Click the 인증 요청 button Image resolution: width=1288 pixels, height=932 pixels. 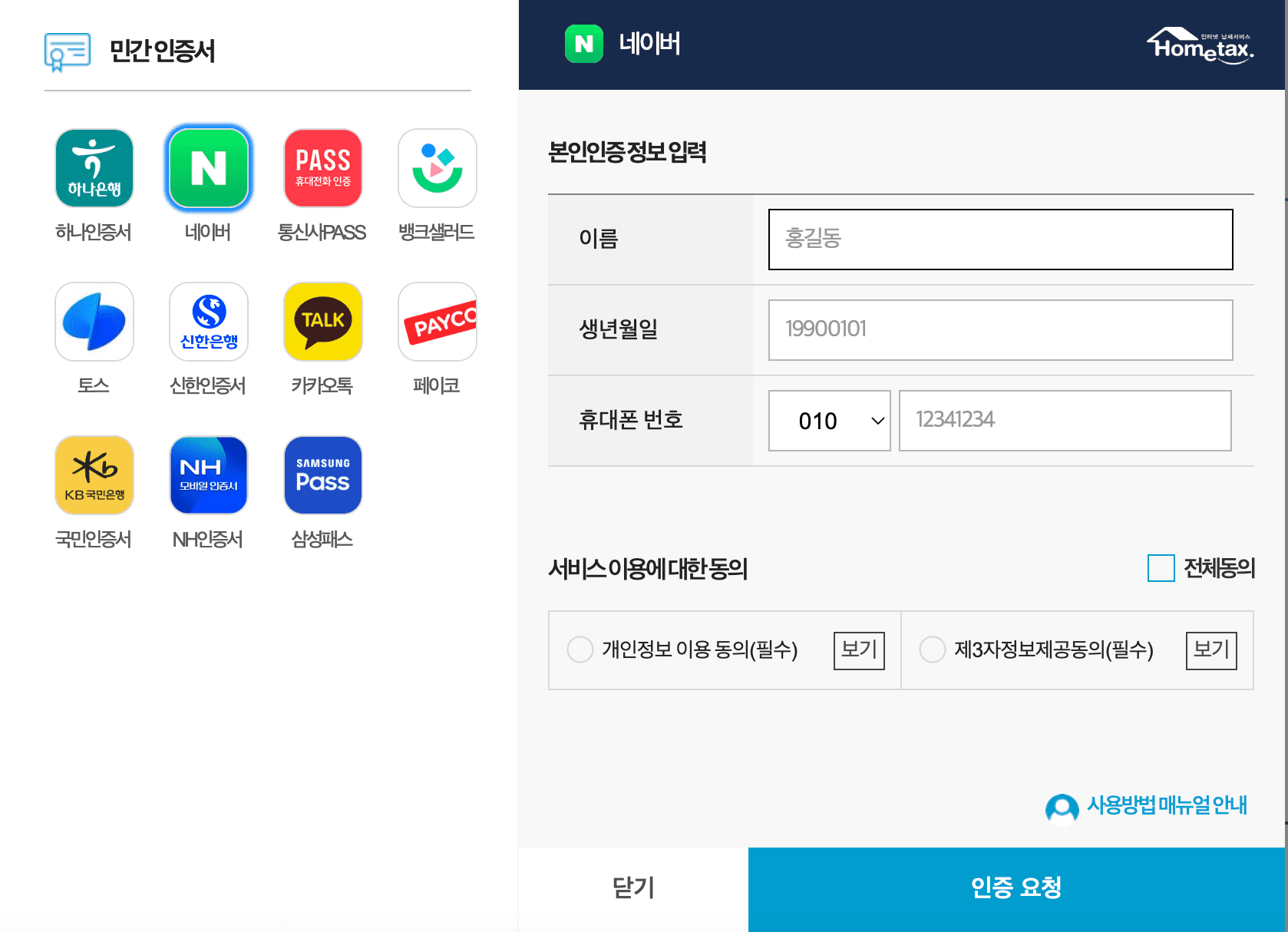coord(1017,889)
